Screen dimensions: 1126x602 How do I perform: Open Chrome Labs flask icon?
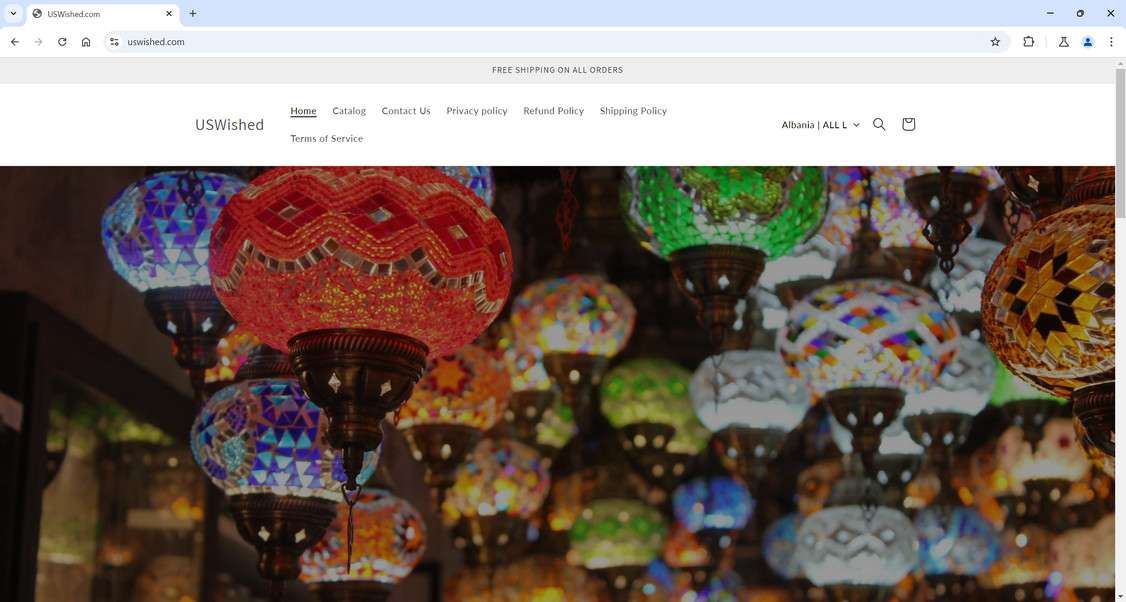[x=1064, y=42]
